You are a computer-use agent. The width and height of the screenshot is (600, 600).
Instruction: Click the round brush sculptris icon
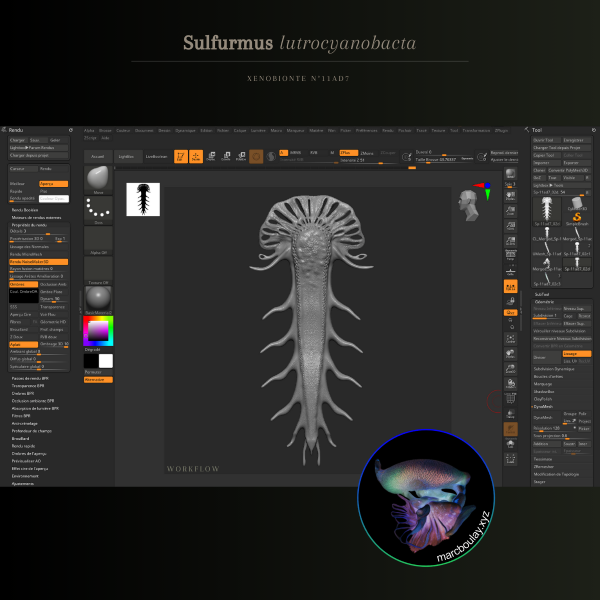256,157
